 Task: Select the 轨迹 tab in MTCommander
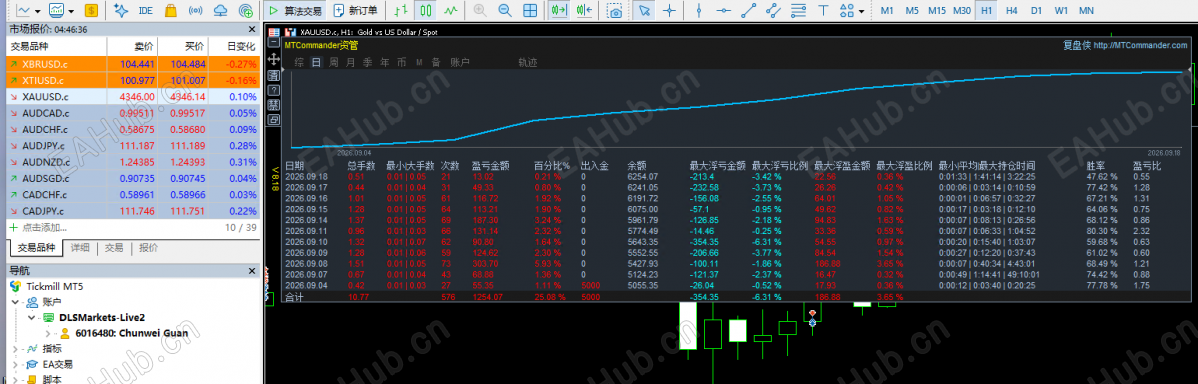click(528, 63)
